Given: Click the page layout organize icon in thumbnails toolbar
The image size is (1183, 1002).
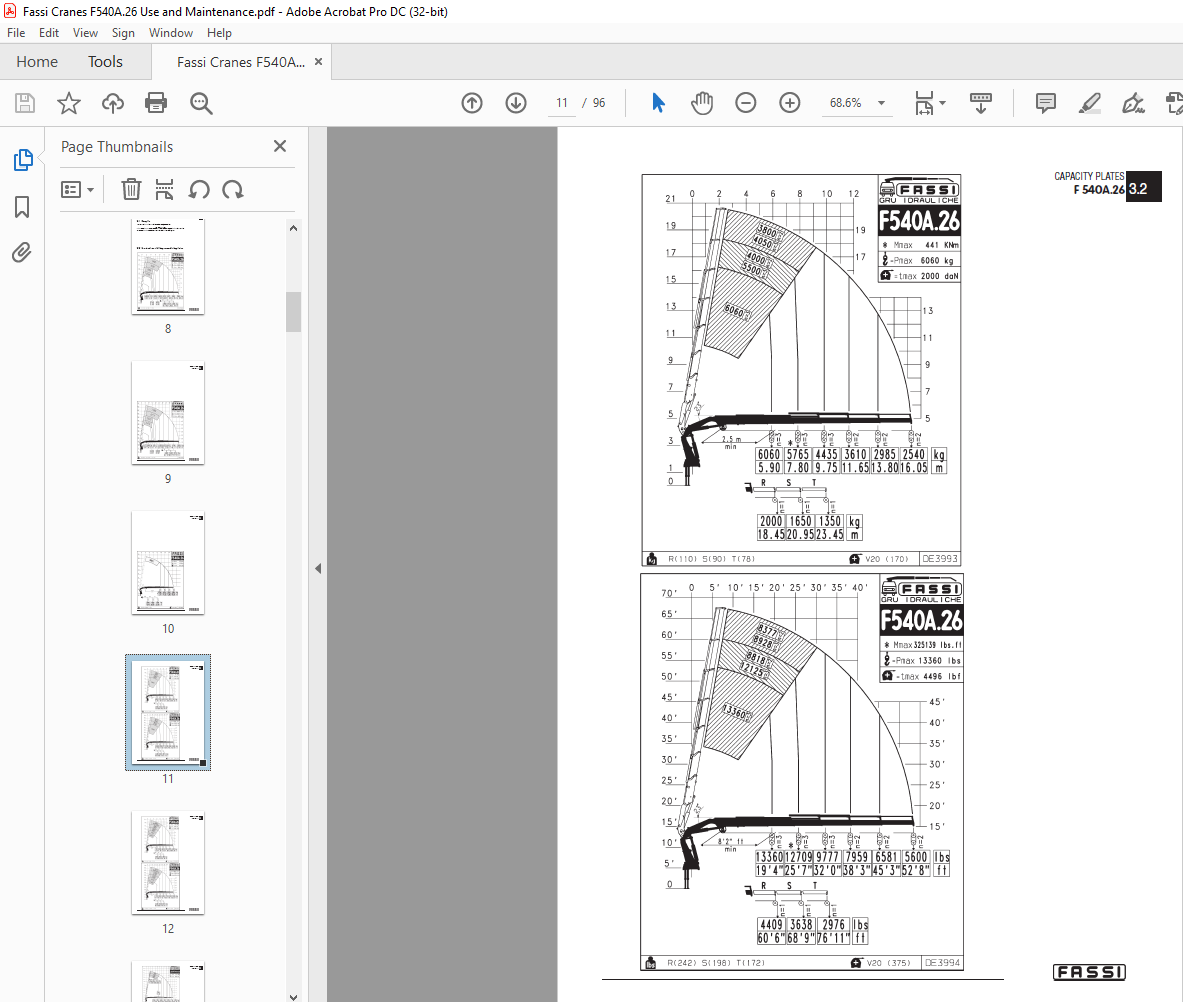Looking at the screenshot, I should [164, 189].
